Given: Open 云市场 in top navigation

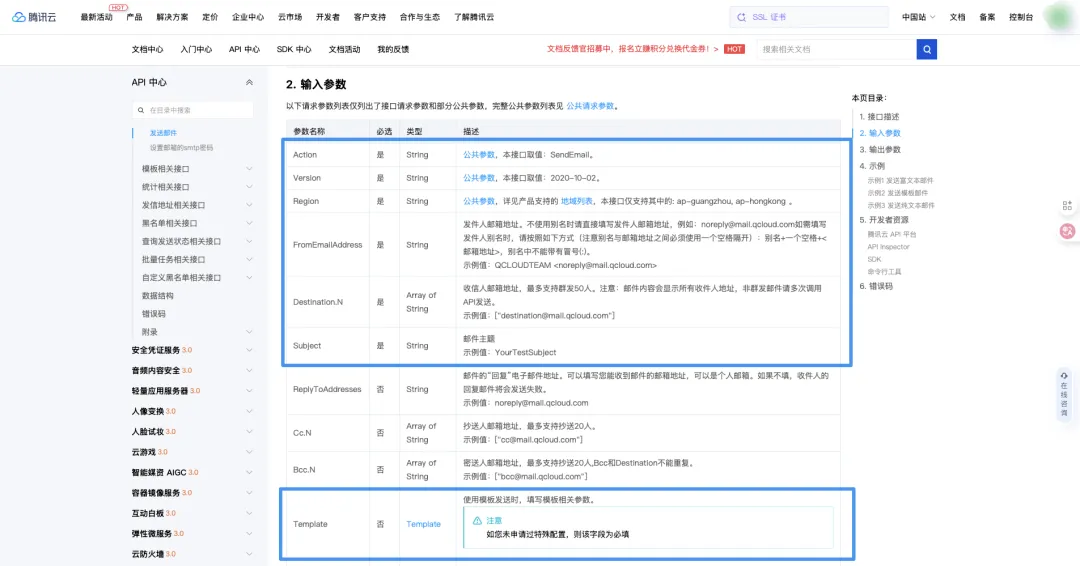Looking at the screenshot, I should coord(290,17).
